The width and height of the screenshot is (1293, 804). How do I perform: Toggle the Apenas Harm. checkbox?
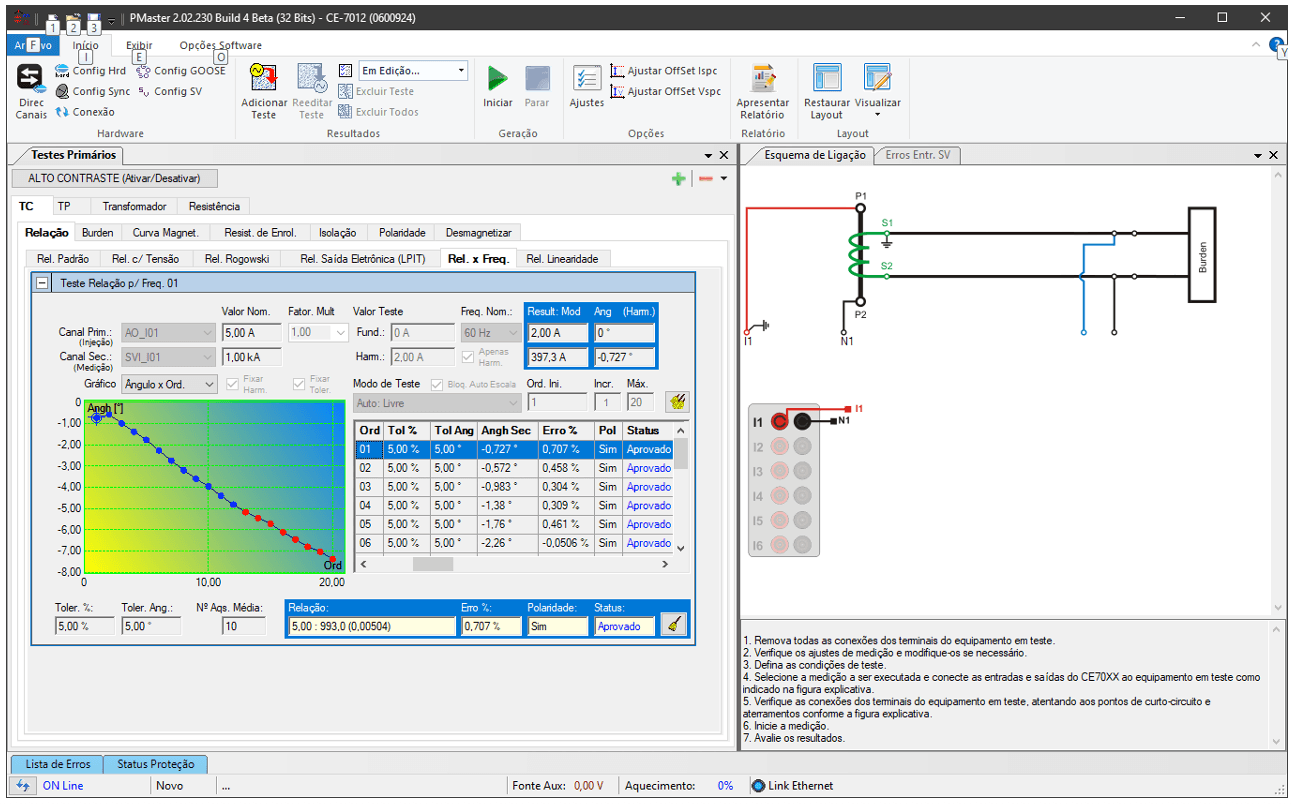468,356
